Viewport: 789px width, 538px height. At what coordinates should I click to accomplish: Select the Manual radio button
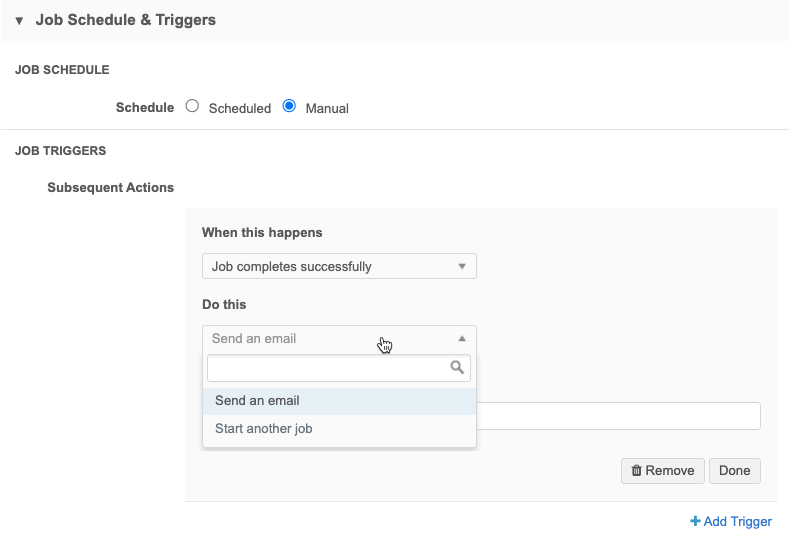pos(289,106)
